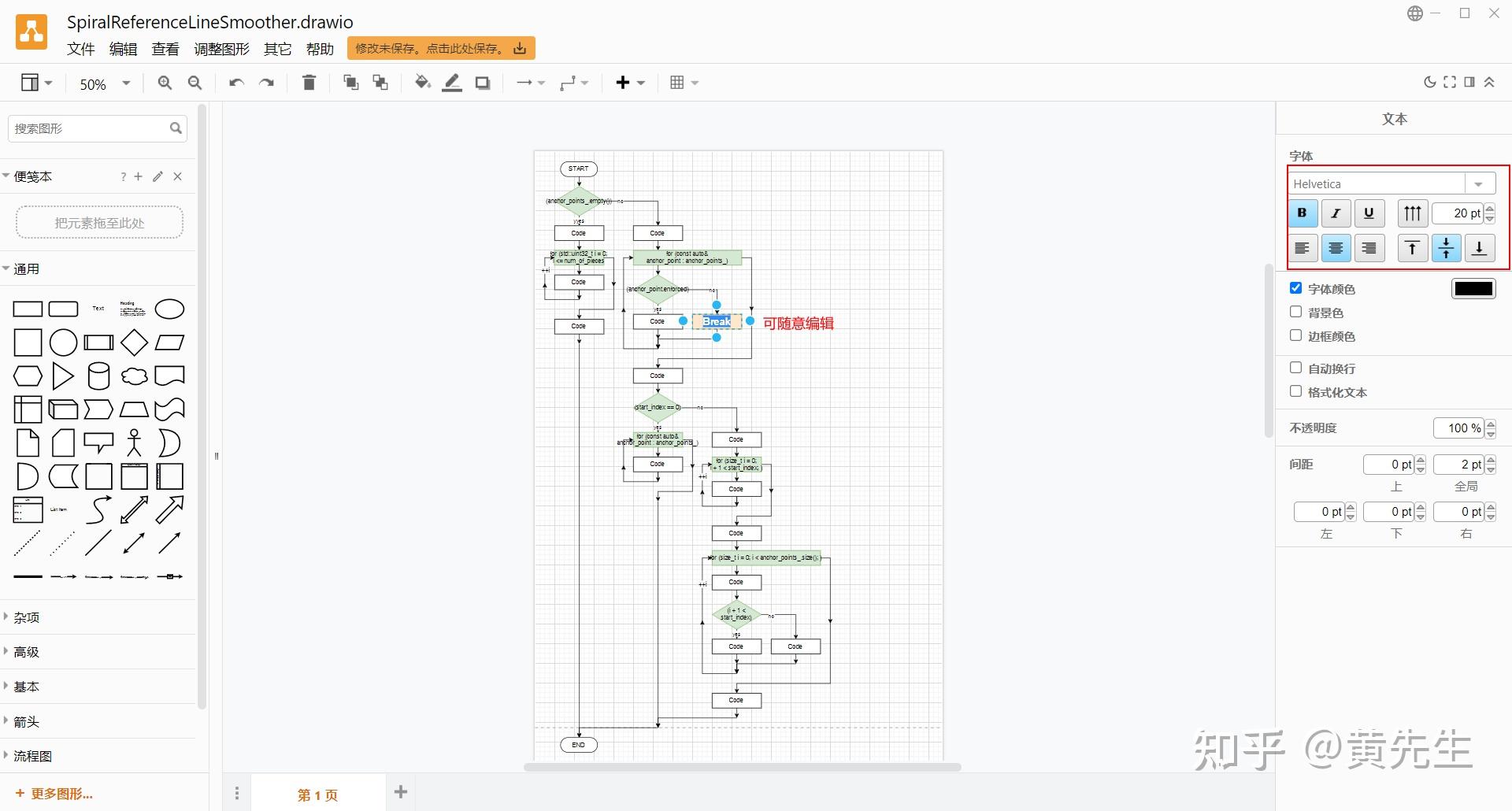The width and height of the screenshot is (1512, 811).
Task: Delete the selected element with trash icon
Action: (309, 83)
